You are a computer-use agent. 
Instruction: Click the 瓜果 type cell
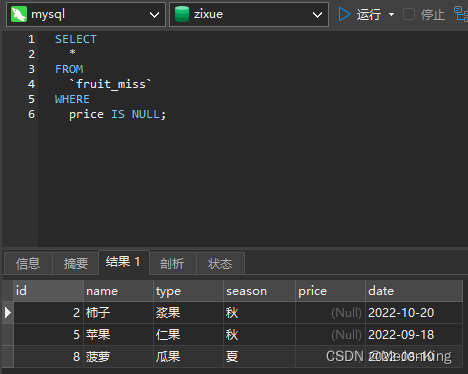[188, 357]
